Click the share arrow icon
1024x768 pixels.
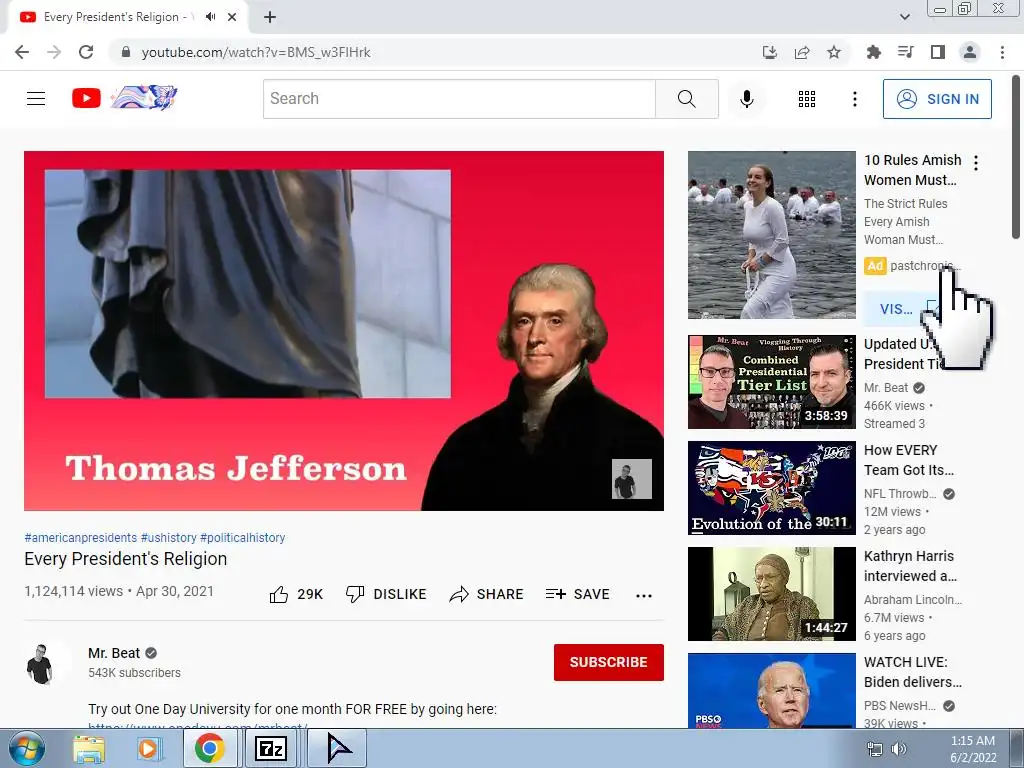click(459, 594)
